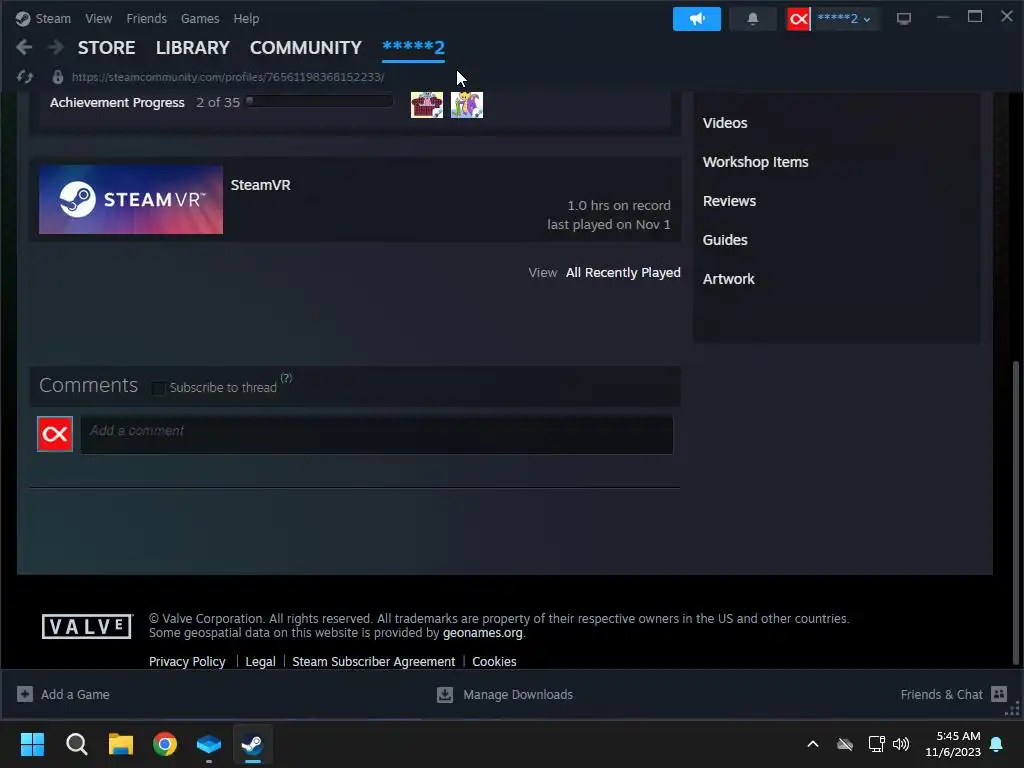Go back with the left arrow
This screenshot has height=768, width=1024.
click(24, 47)
